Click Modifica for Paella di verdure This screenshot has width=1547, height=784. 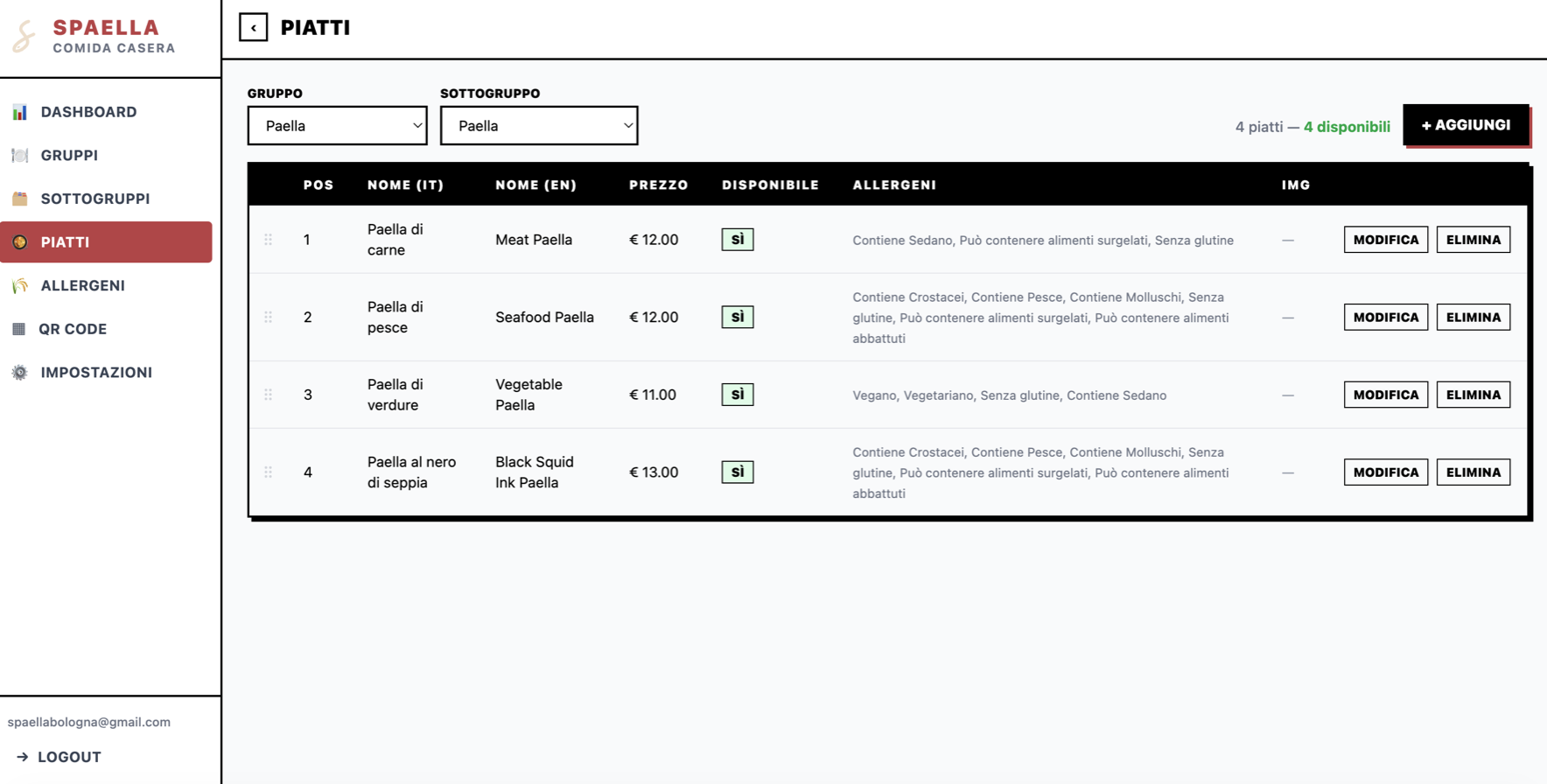1386,395
